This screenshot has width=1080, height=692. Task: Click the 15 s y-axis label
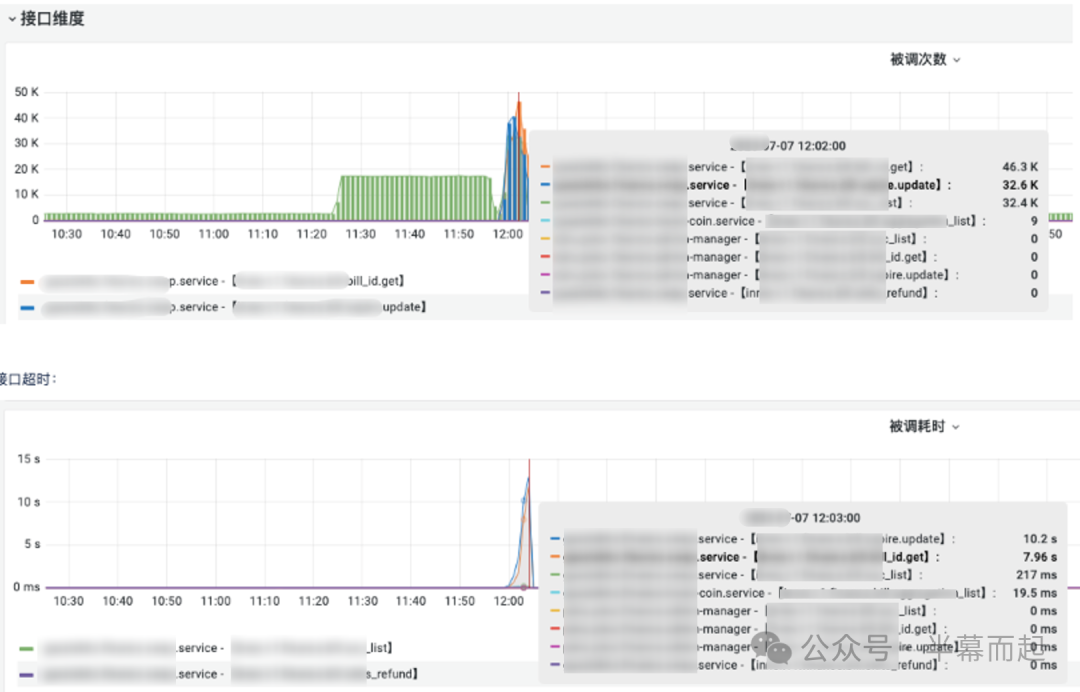coord(28,459)
